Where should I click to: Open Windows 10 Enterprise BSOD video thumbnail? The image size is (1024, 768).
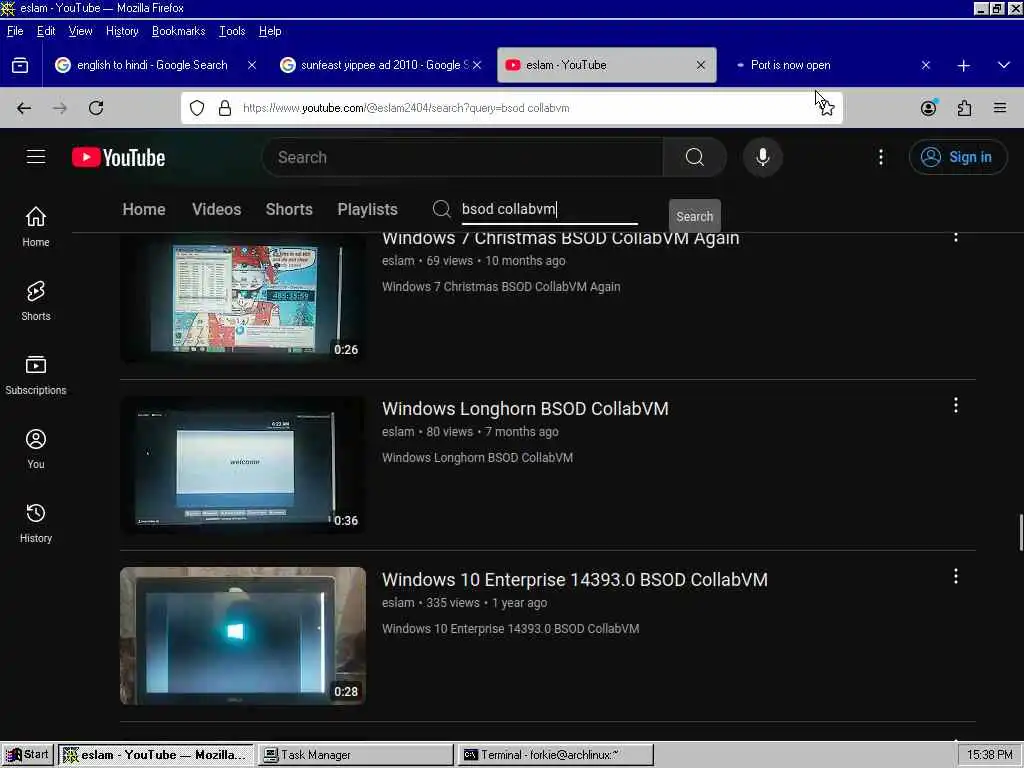click(x=243, y=635)
